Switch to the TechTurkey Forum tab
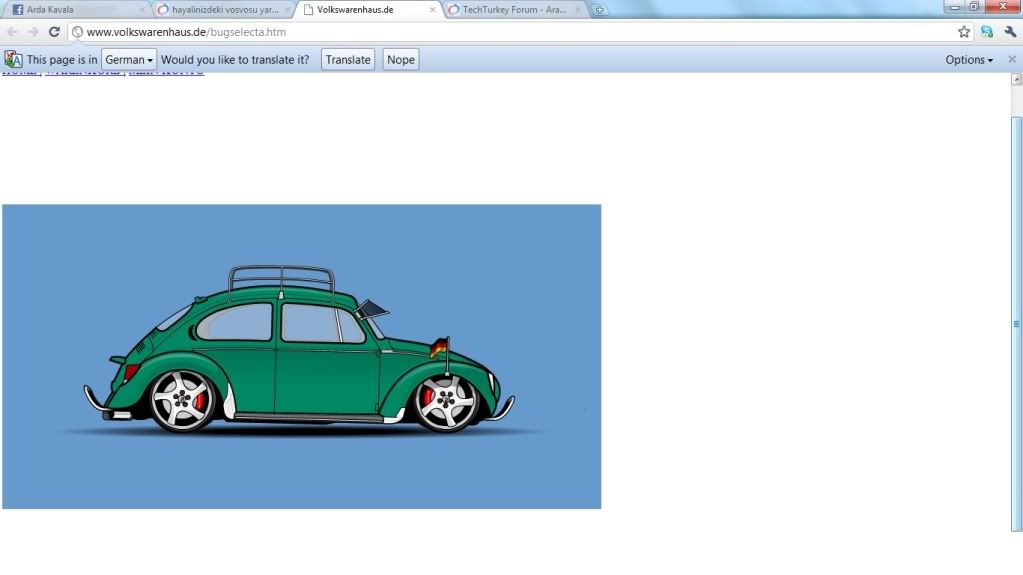Viewport: 1023px width, 575px height. click(x=513, y=10)
